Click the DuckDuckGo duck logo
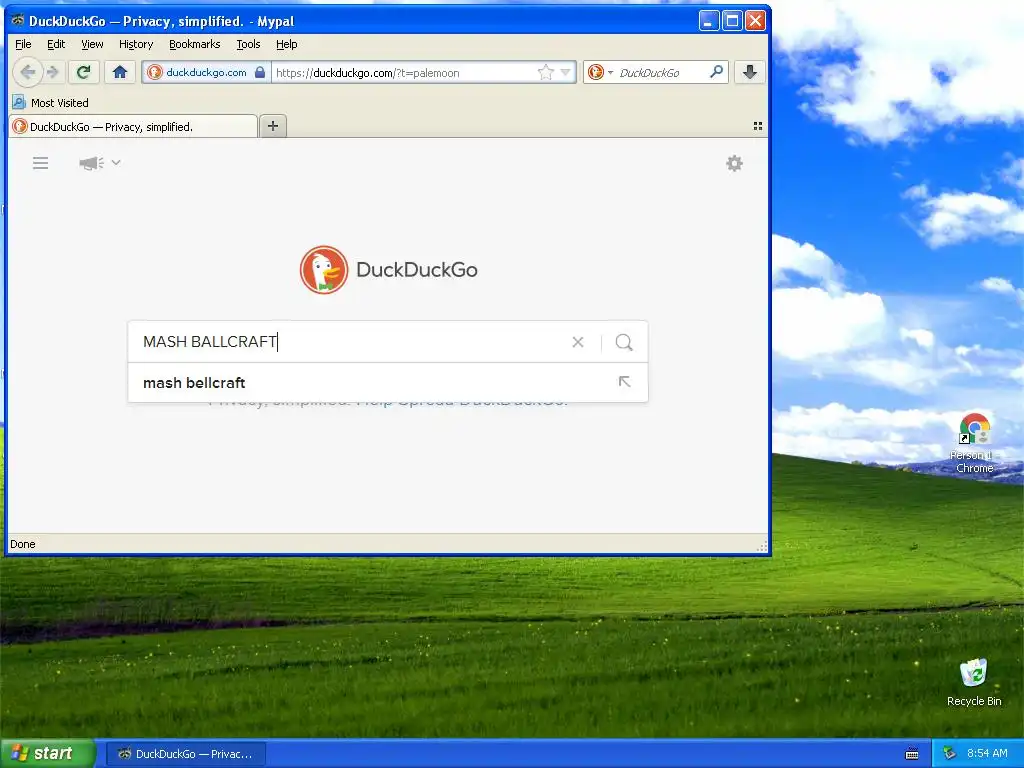Viewport: 1024px width, 768px height. pyautogui.click(x=324, y=270)
